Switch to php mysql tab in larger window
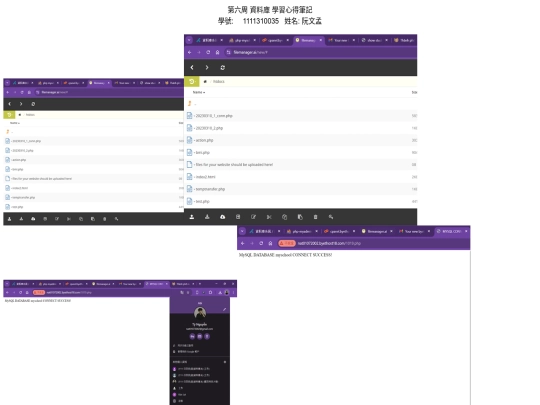The width and height of the screenshot is (540, 405). [x=243, y=40]
